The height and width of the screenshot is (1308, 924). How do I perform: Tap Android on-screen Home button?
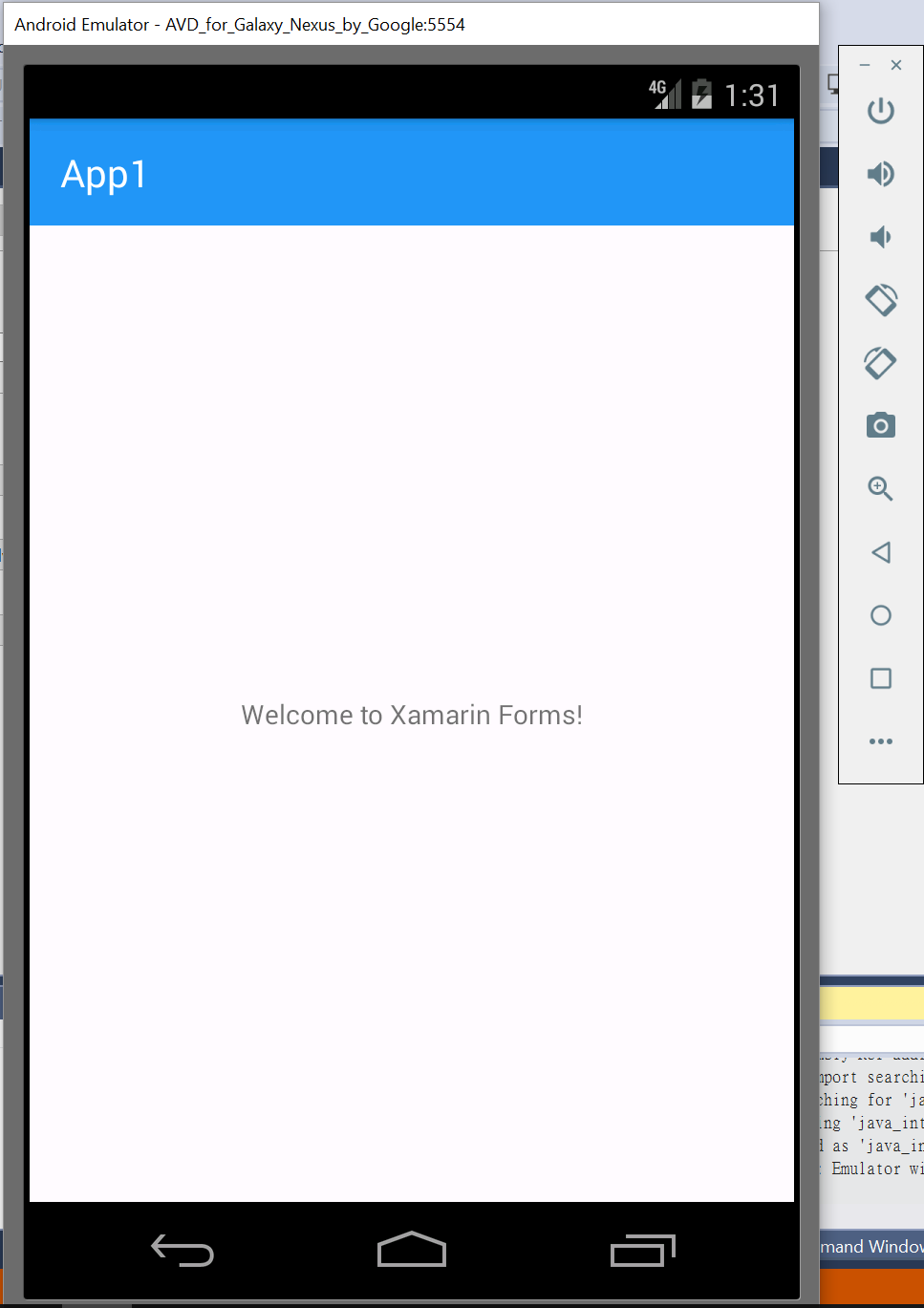412,1250
